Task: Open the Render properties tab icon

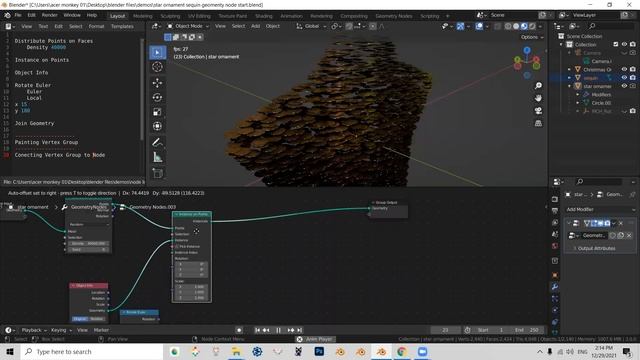Action: point(555,199)
